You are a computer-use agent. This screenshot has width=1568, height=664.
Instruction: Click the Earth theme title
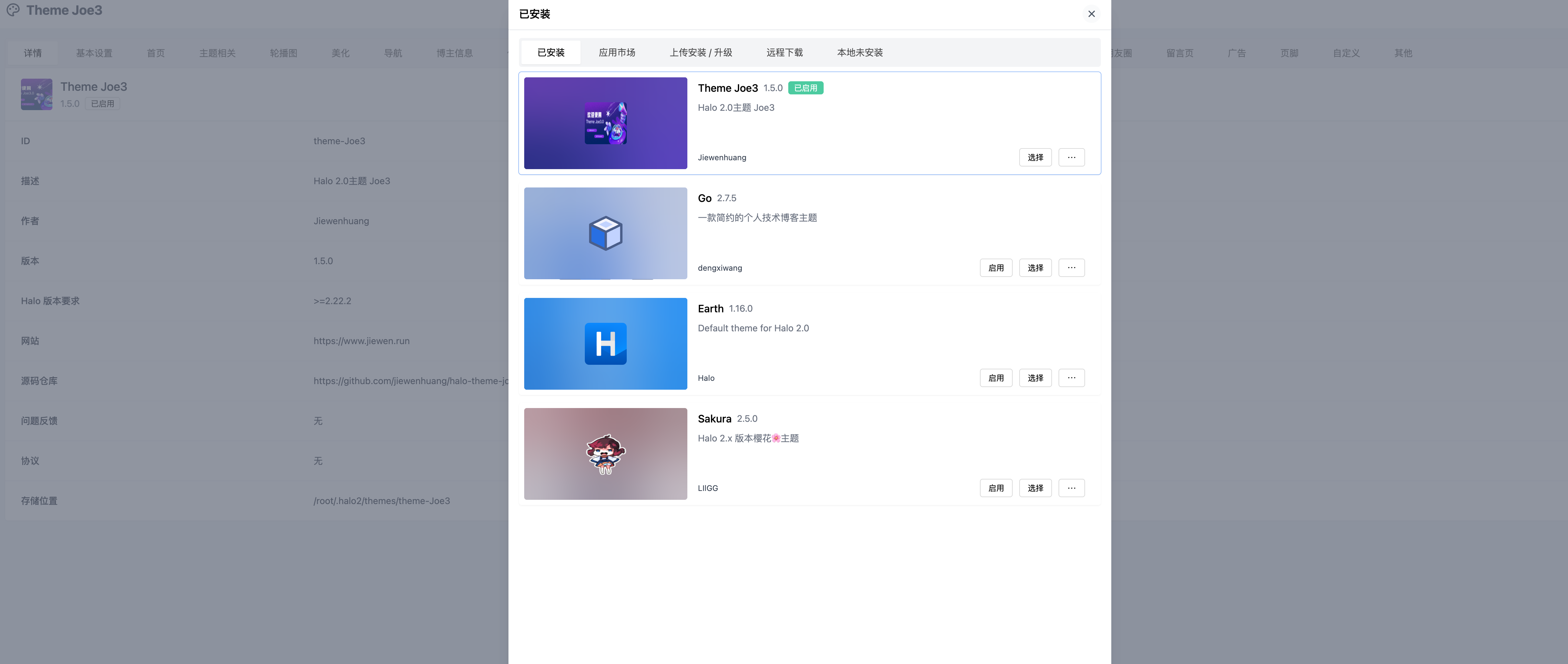(x=710, y=308)
